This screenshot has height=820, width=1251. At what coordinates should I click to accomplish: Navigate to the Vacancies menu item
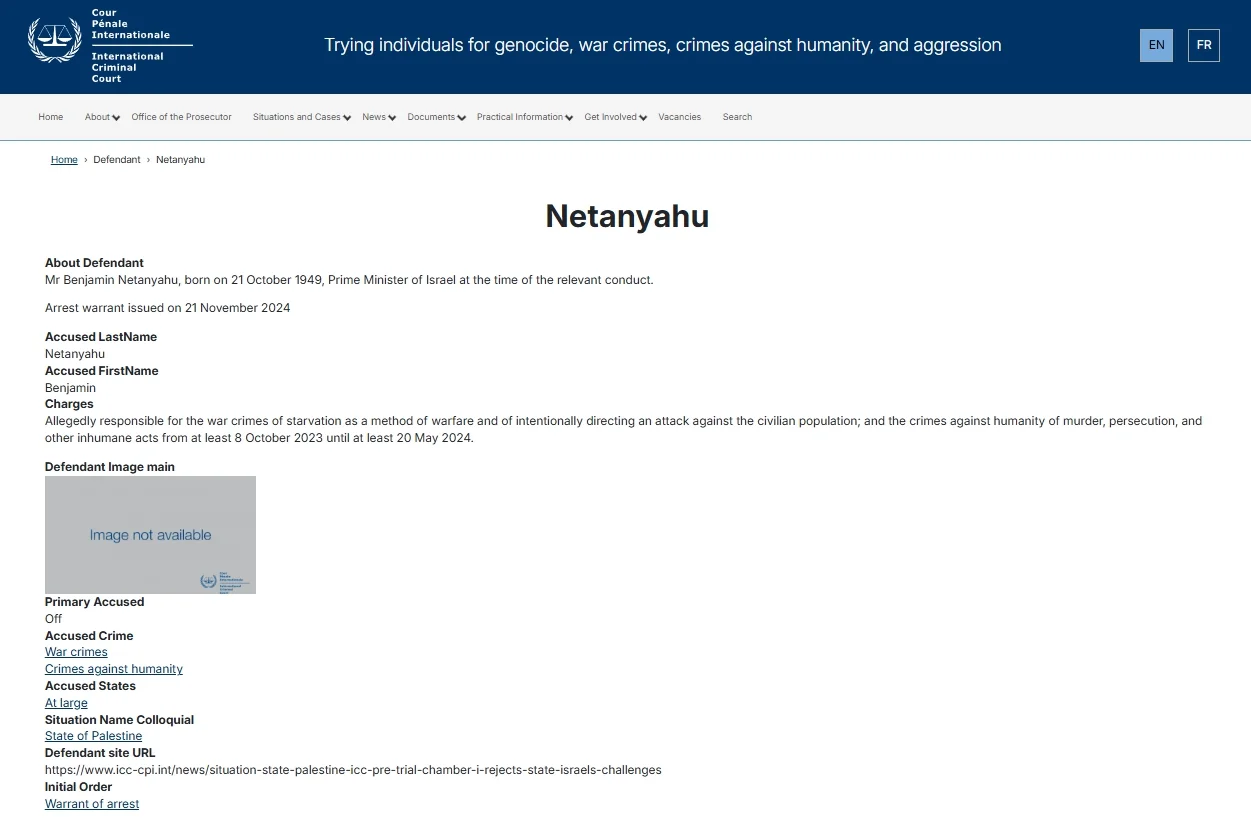pyautogui.click(x=680, y=117)
